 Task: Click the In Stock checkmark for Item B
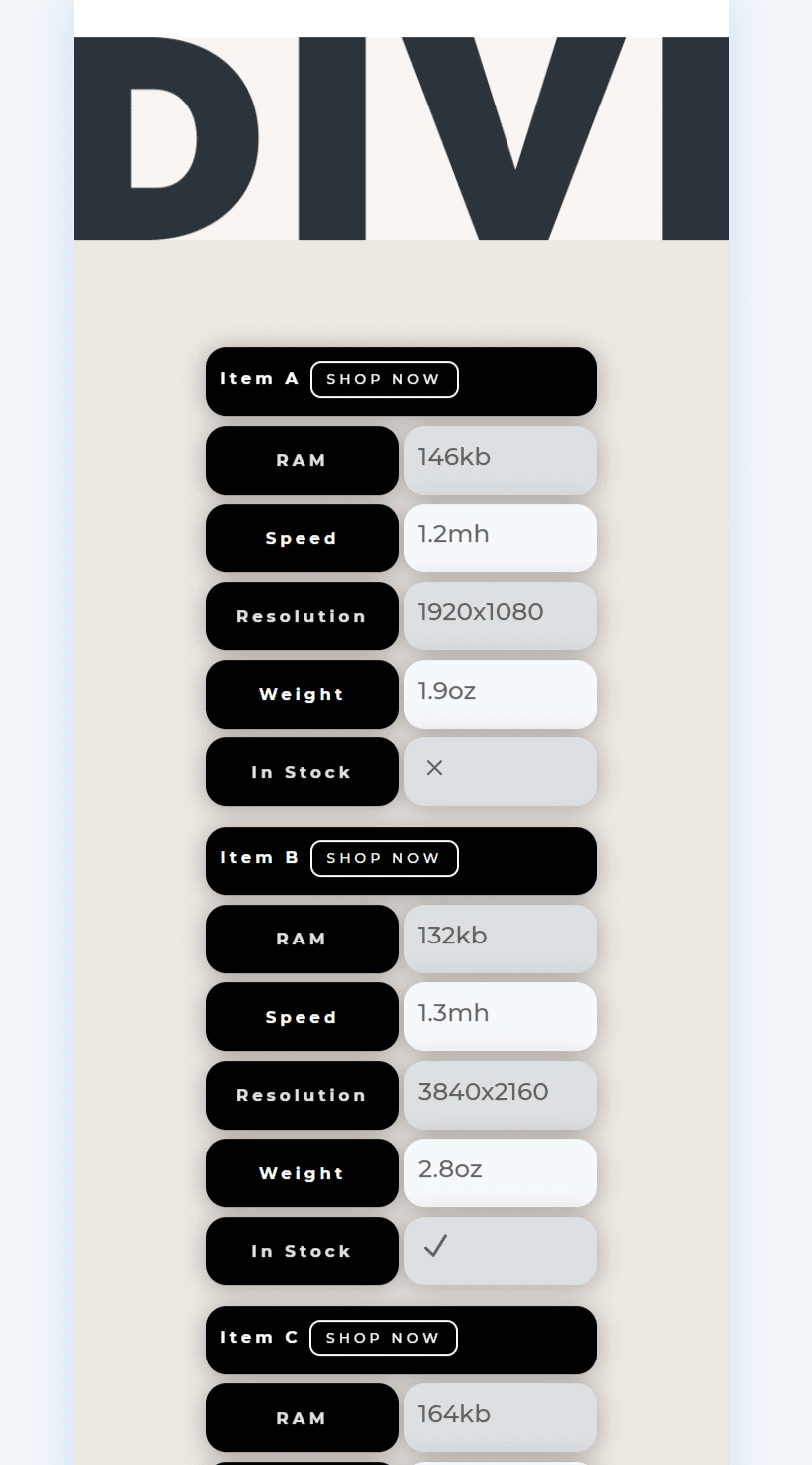(434, 1246)
